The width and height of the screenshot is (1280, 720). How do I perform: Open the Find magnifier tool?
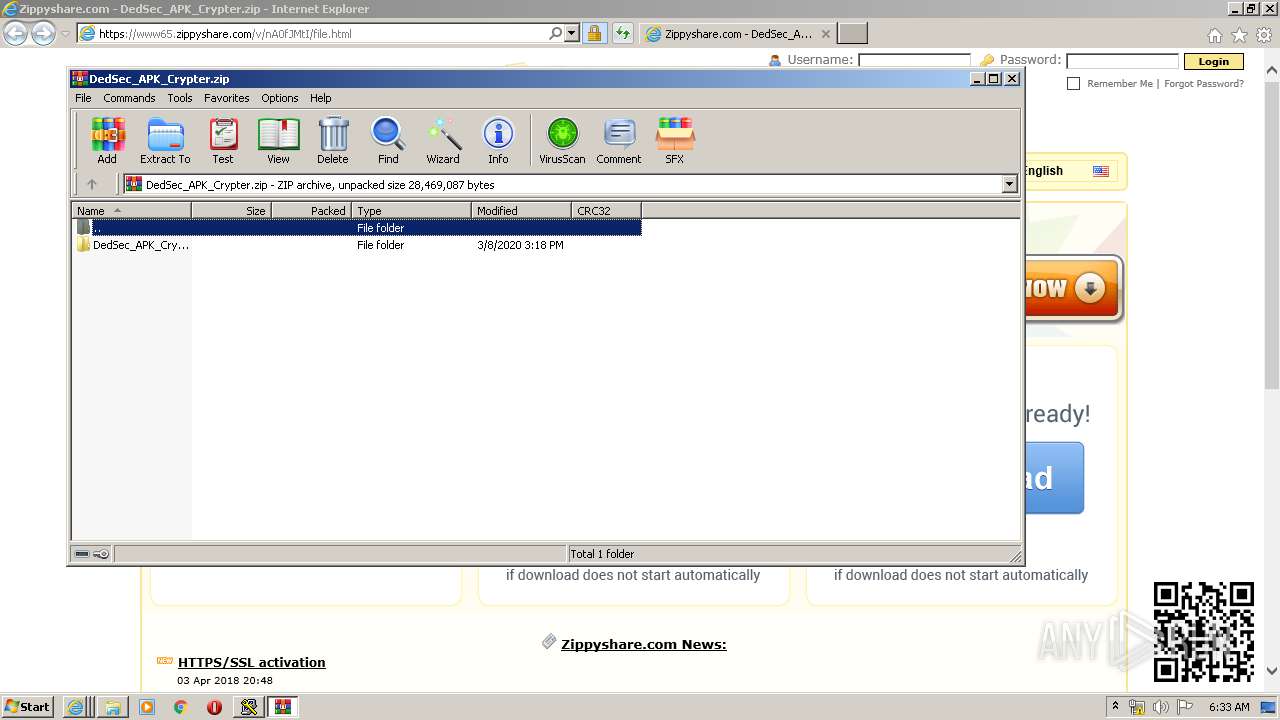[x=388, y=141]
